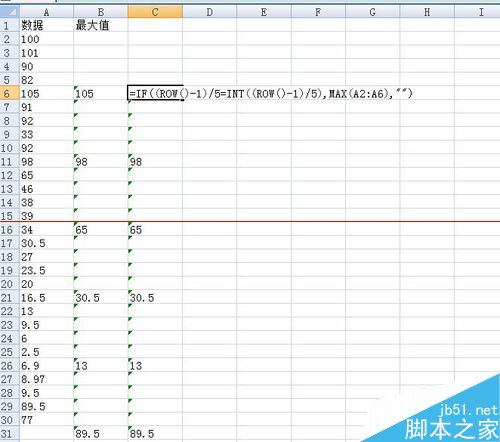Click cell C21 showing 30.5
Screen dimensions: 500x442
pyautogui.click(x=155, y=297)
